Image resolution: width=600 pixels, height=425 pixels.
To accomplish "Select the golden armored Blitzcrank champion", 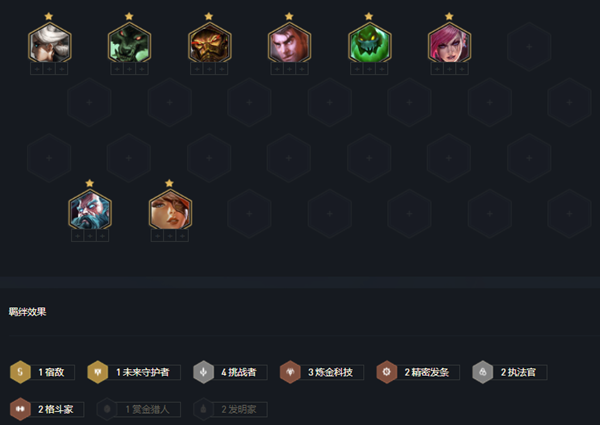I will 209,43.
